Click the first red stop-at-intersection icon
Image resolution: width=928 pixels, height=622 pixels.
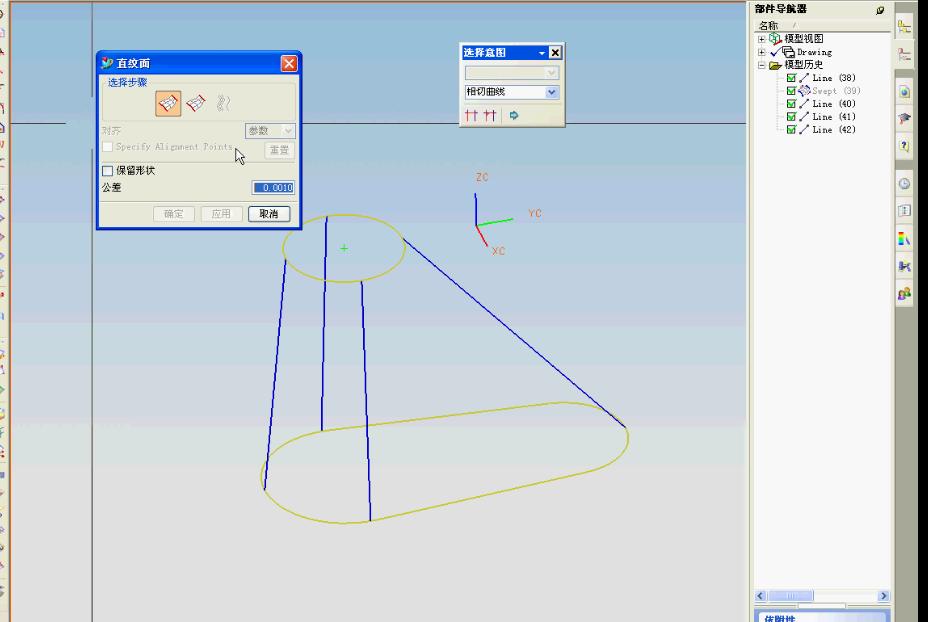[471, 115]
